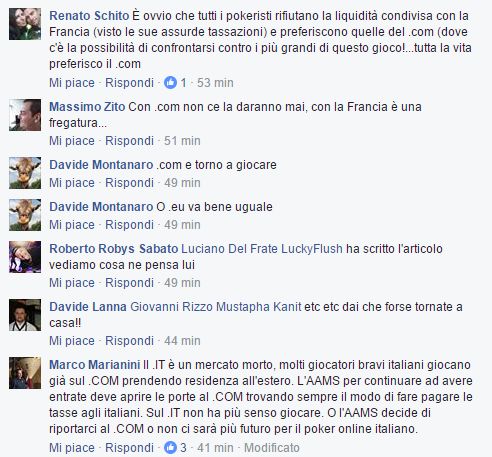This screenshot has height=457, width=492.
Task: Open Roberto Robys Sabato's avatar
Action: (x=25, y=257)
